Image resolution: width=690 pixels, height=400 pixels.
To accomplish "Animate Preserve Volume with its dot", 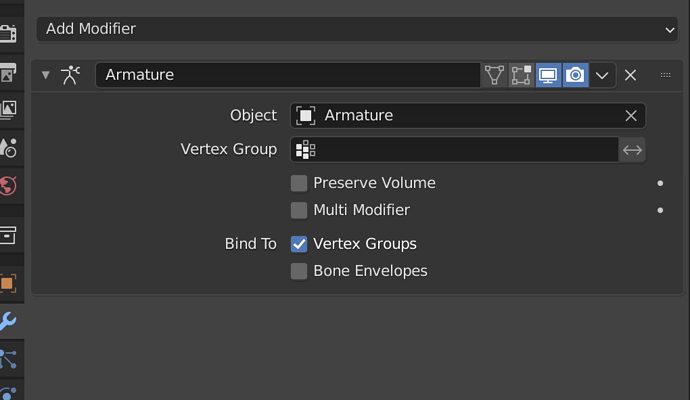I will pos(660,184).
